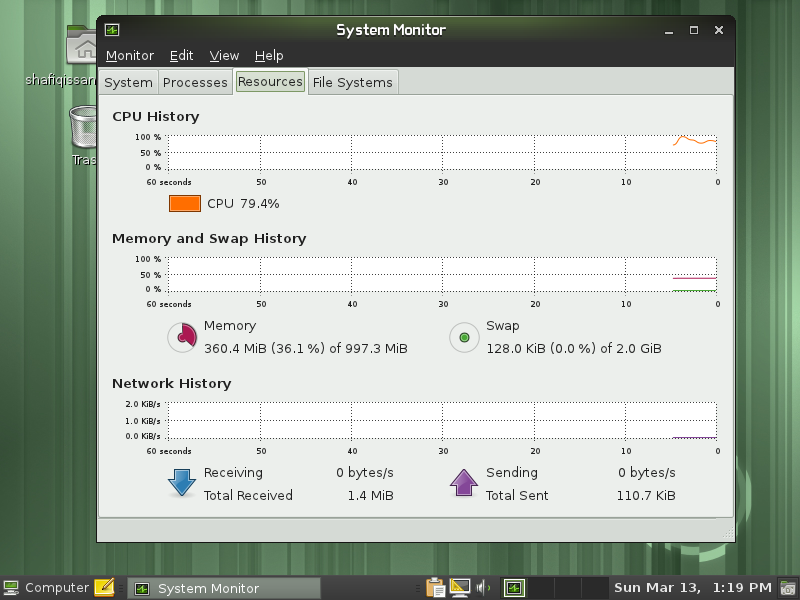800x600 pixels.
Task: Click the "Memory and Swap History" heading
Action: click(x=209, y=239)
